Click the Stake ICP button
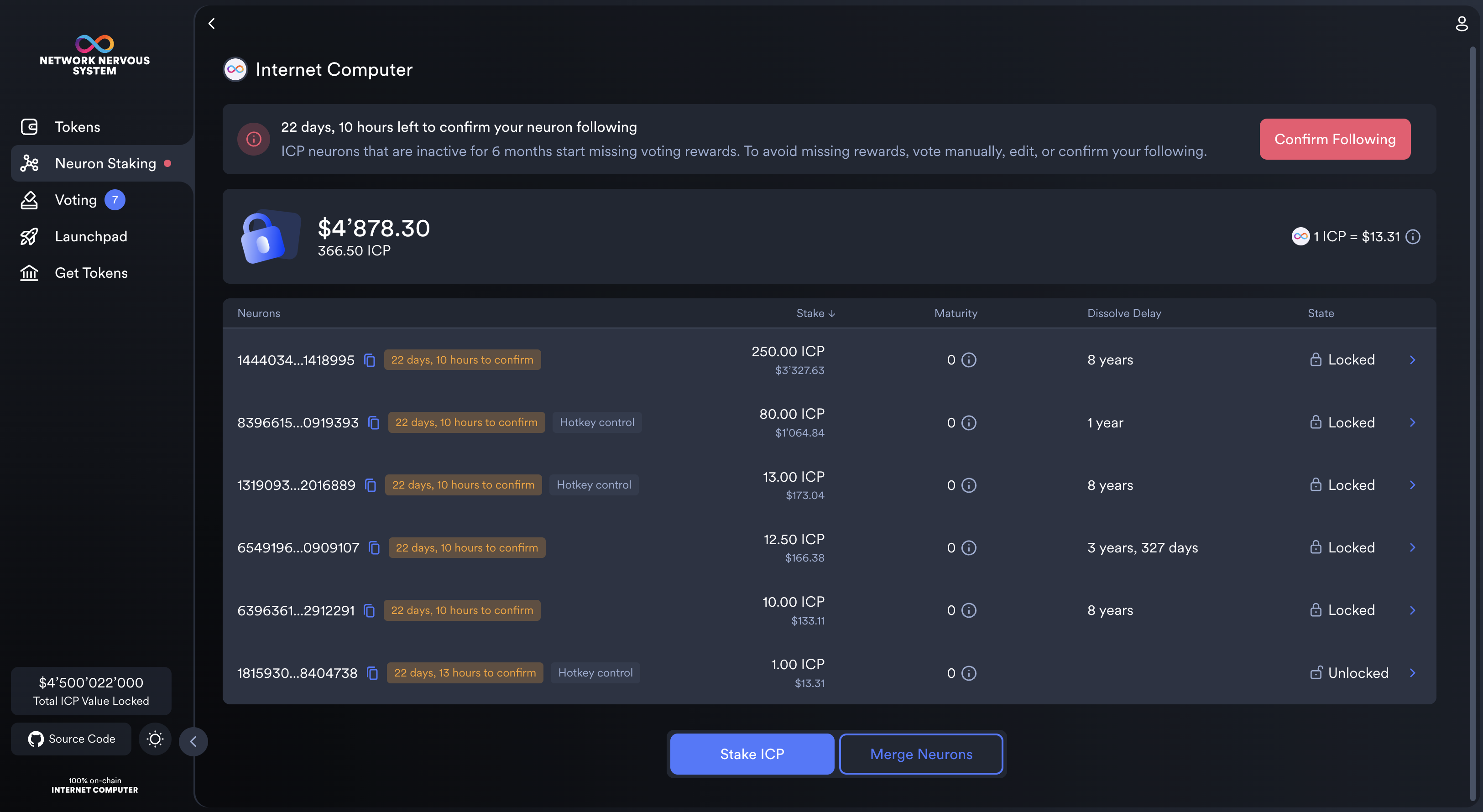 tap(752, 754)
